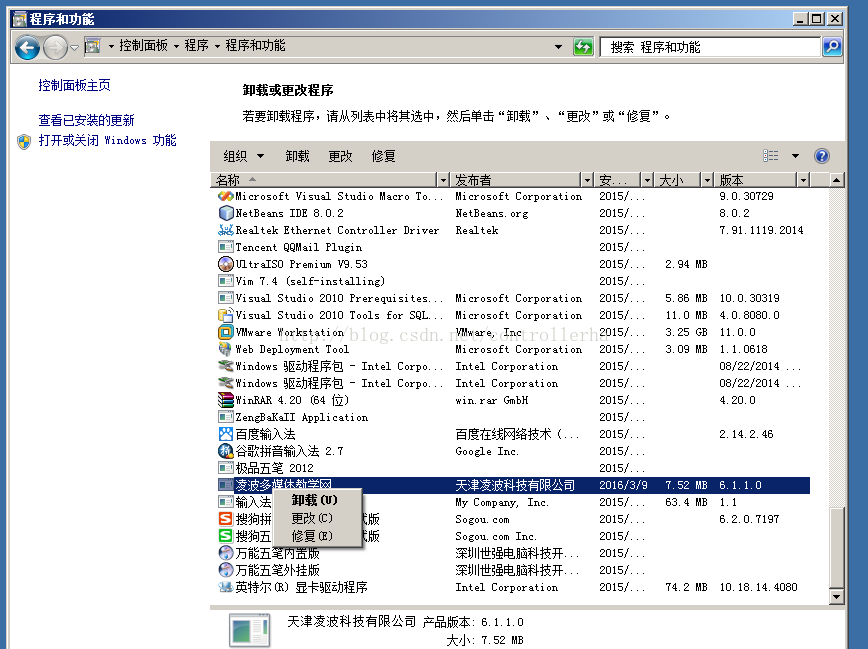The image size is (868, 649).
Task: Click the Back navigation arrow
Action: (27, 47)
